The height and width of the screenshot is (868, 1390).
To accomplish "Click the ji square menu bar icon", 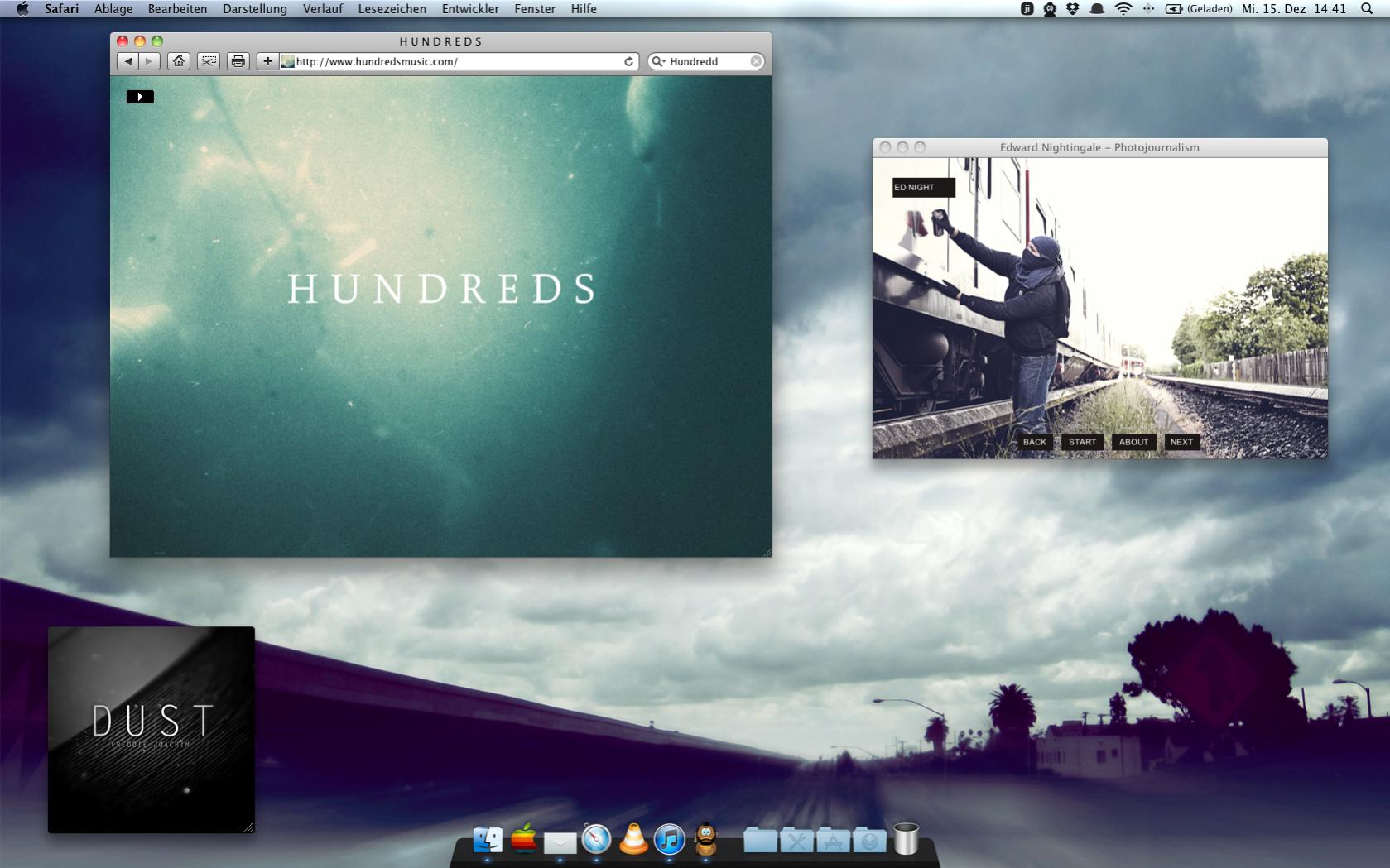I will (1027, 9).
